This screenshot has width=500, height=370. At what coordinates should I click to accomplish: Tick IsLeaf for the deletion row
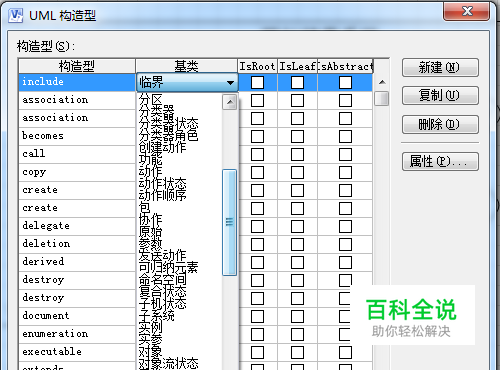[297, 244]
